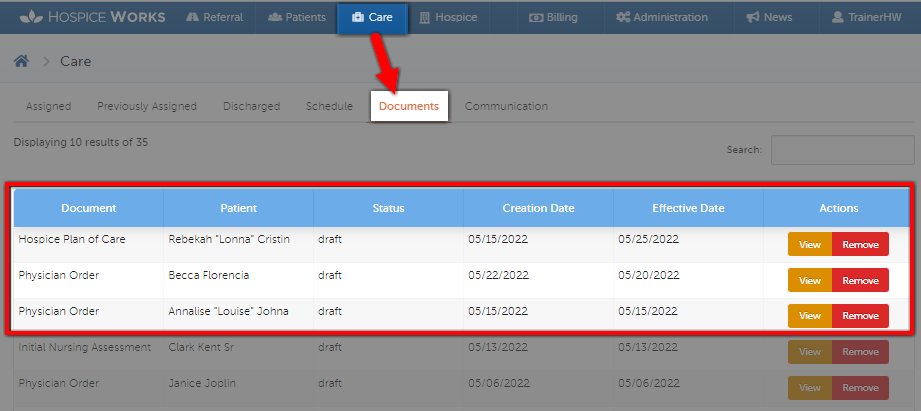Select the Documents tab
The height and width of the screenshot is (411, 921).
[x=409, y=106]
